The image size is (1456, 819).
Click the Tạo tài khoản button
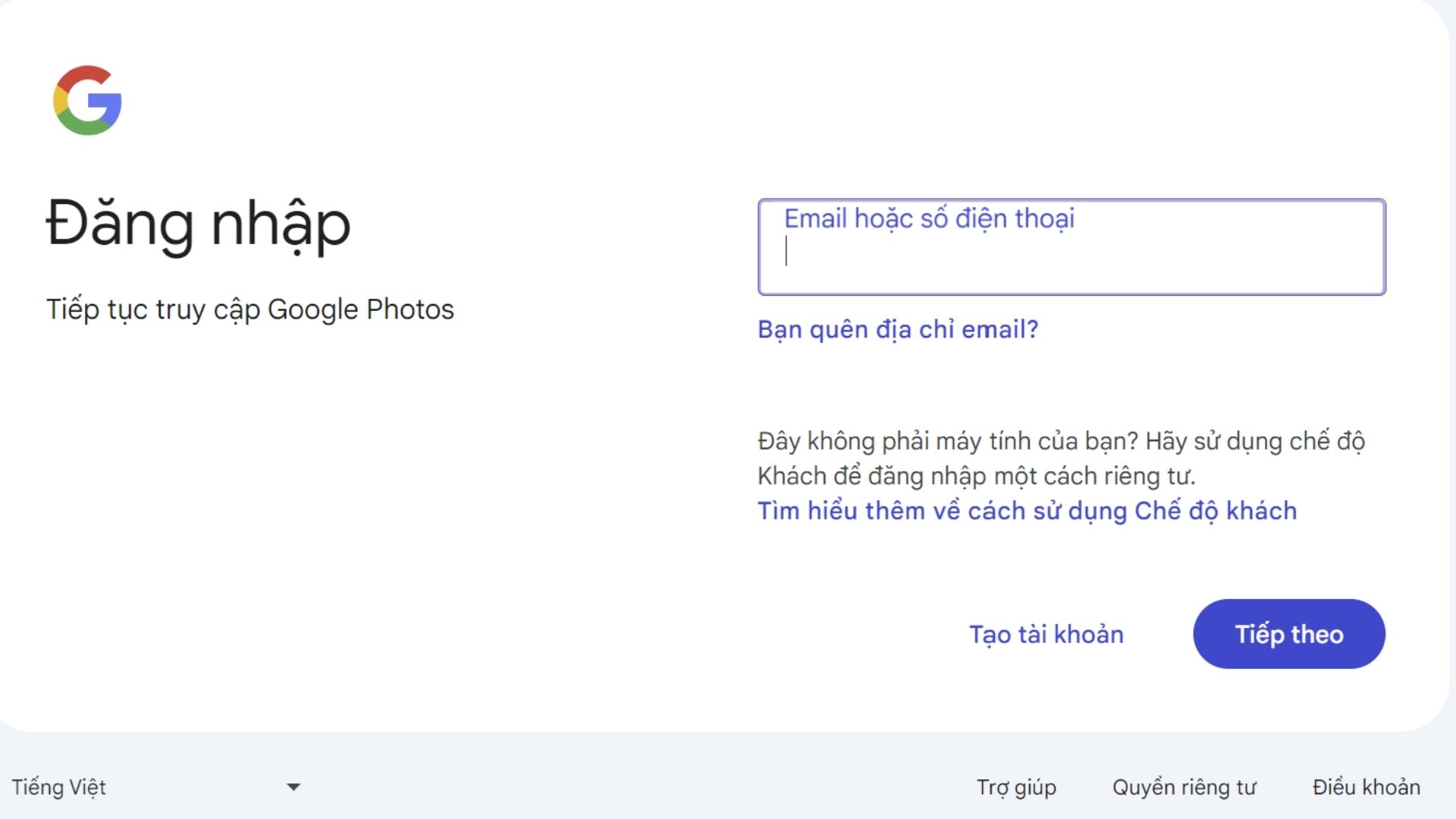click(x=1046, y=634)
